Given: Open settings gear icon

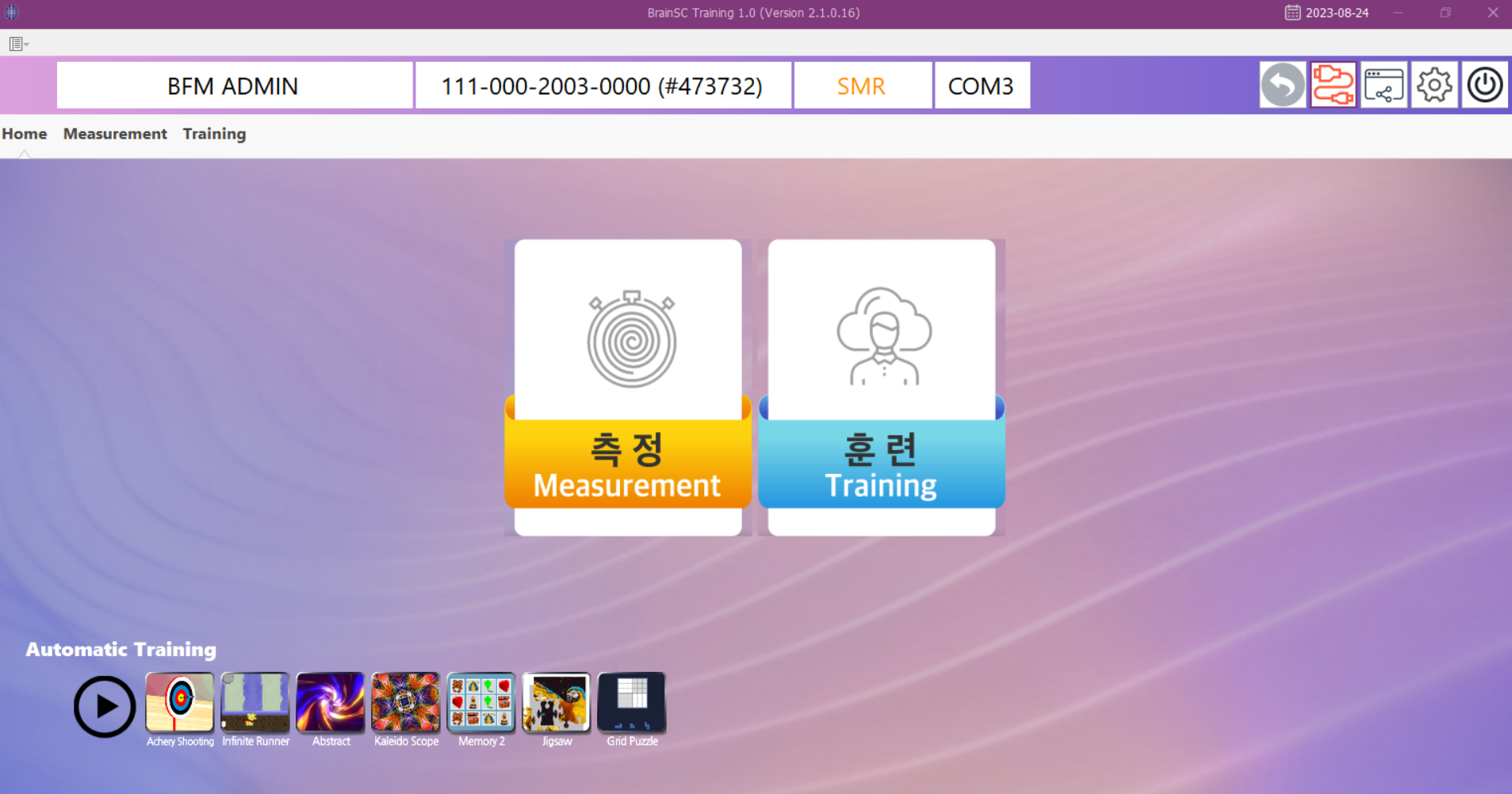Looking at the screenshot, I should click(1434, 85).
